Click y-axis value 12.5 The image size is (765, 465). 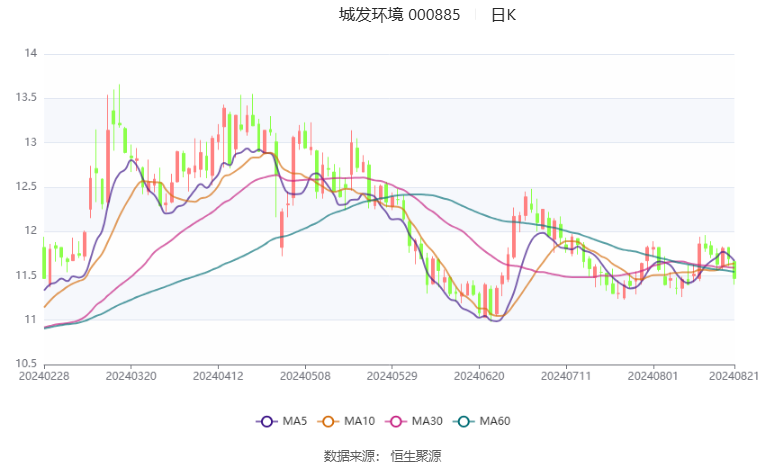26,186
